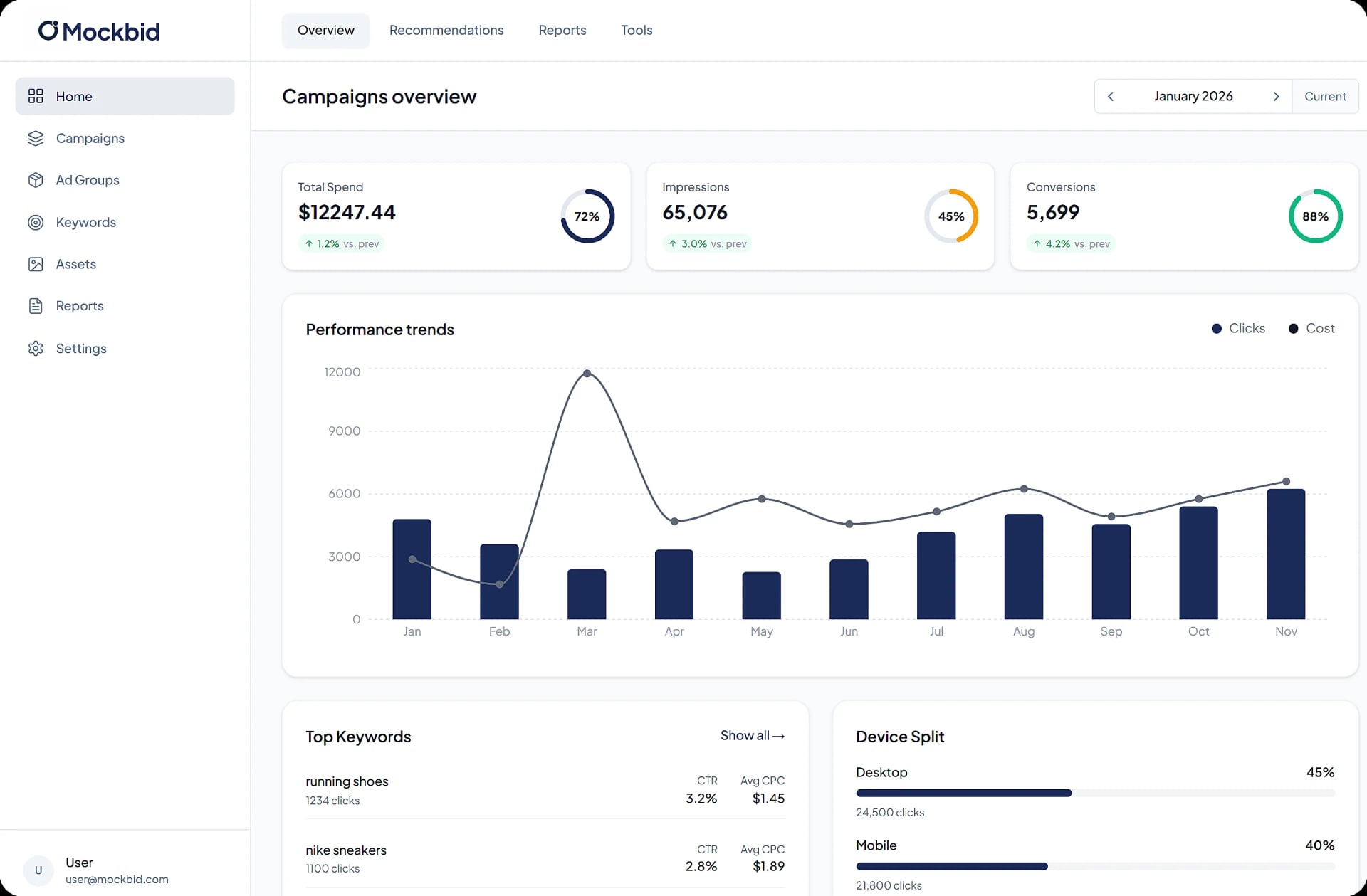The image size is (1367, 896).
Task: Click the October clicks bar
Action: (1198, 563)
